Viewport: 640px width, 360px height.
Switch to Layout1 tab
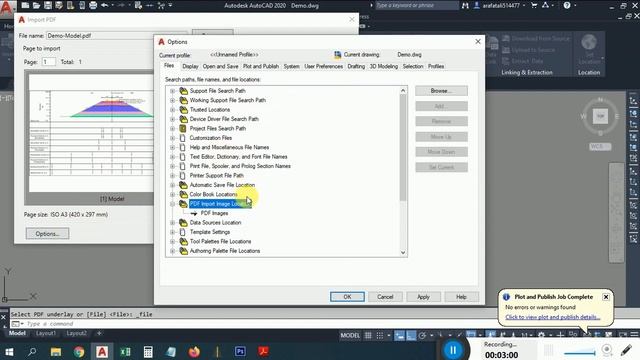tap(46, 333)
